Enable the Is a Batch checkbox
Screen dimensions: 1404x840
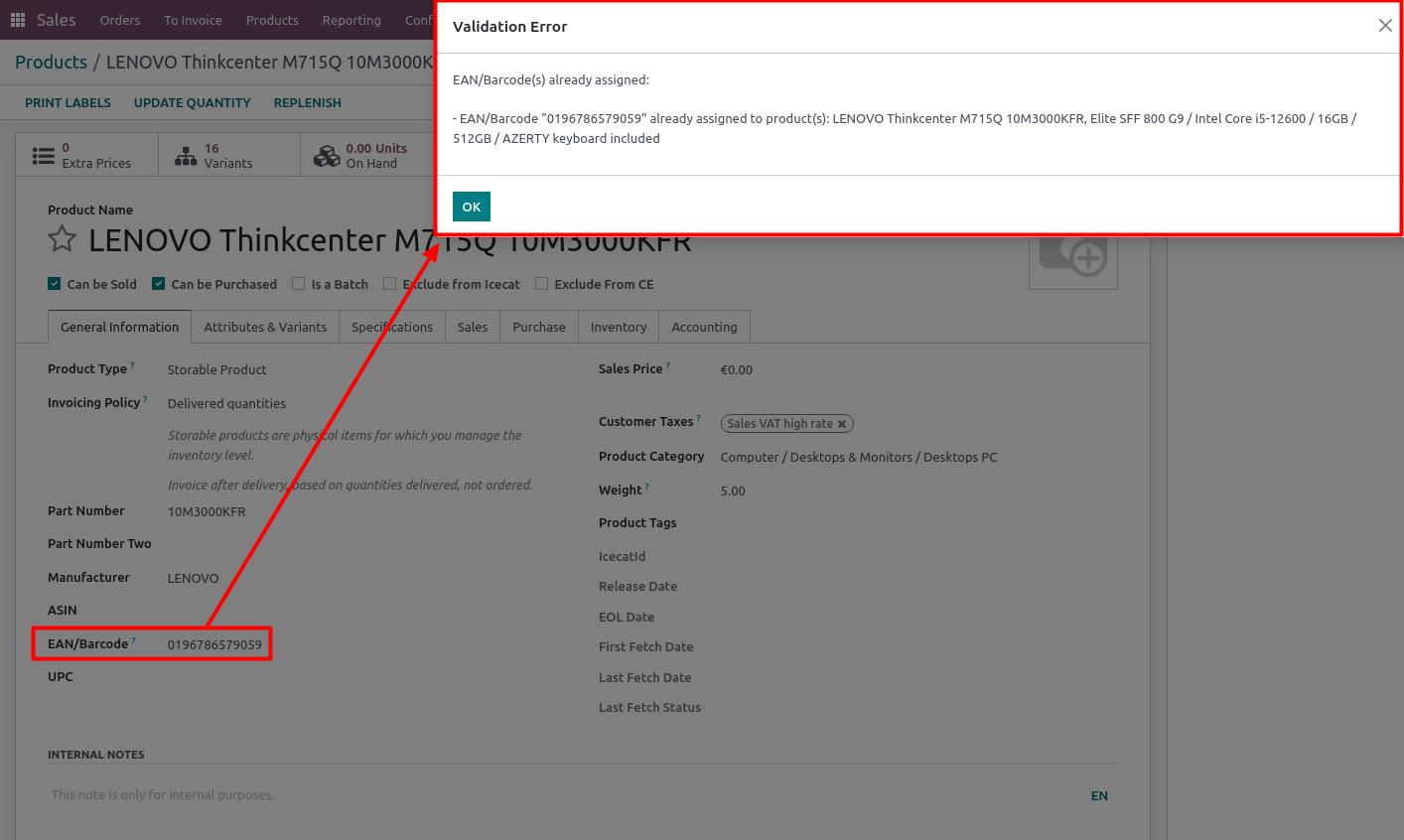click(298, 284)
